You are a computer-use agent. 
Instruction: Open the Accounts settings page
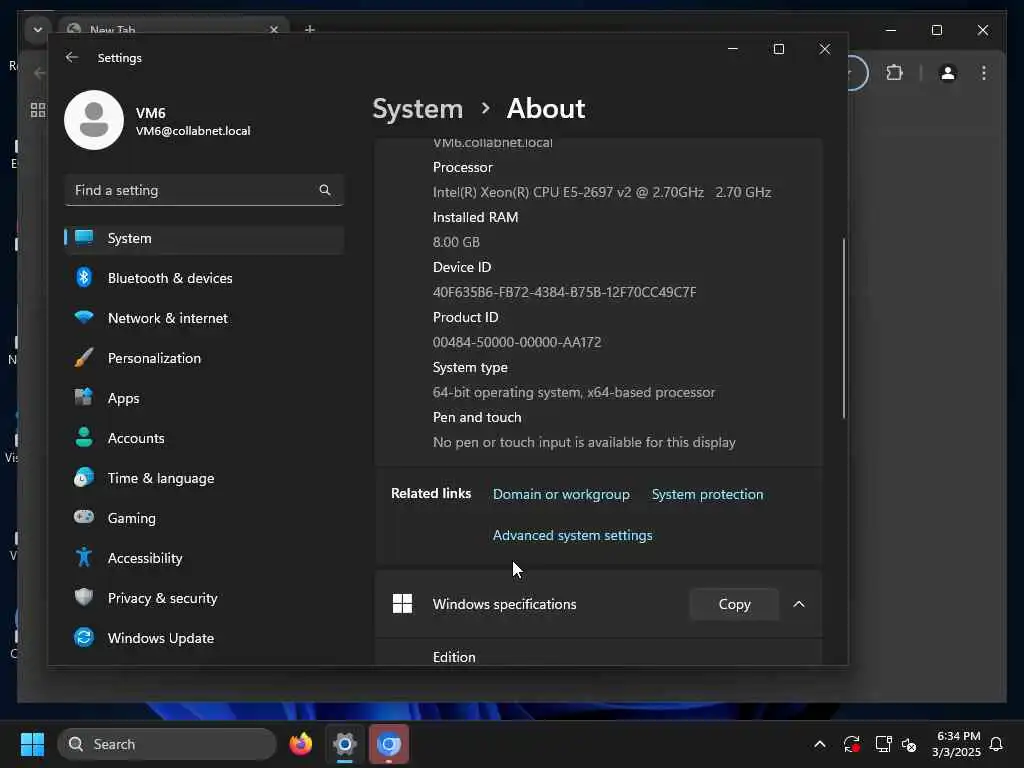(x=204, y=438)
